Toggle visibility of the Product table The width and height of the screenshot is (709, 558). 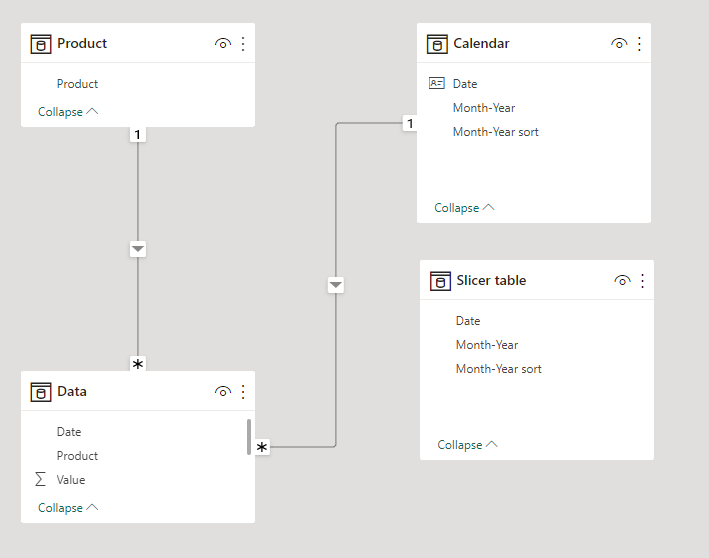(222, 44)
